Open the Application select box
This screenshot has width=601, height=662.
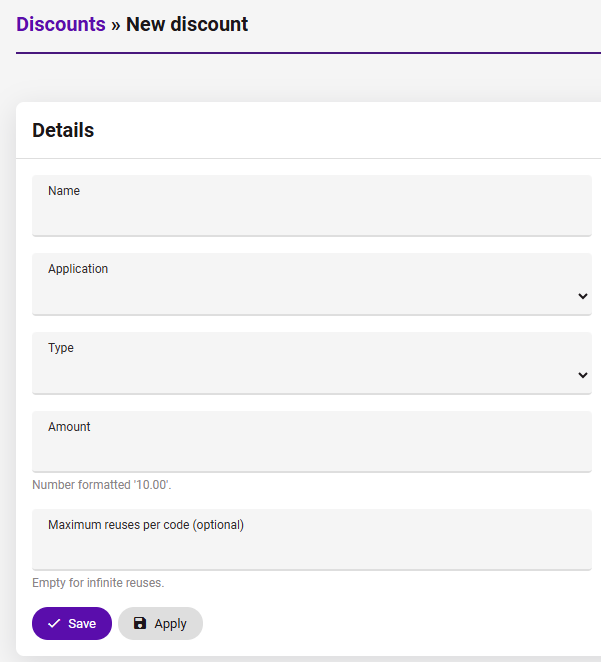pyautogui.click(x=312, y=284)
